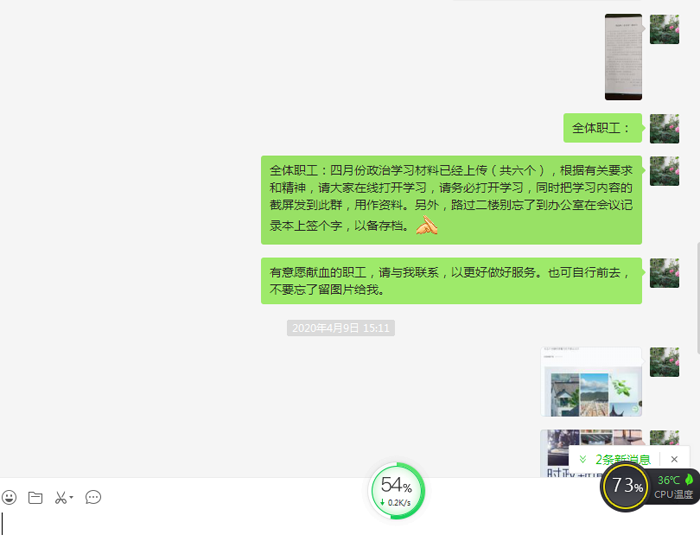Viewport: 700px width, 554px height.
Task: Dismiss the new messages notification
Action: (x=674, y=459)
